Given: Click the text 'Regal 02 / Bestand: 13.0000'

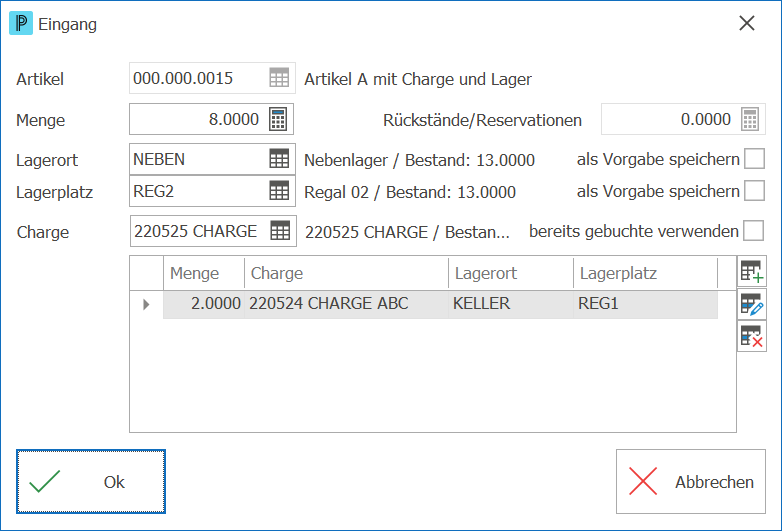Looking at the screenshot, I should coord(410,192).
